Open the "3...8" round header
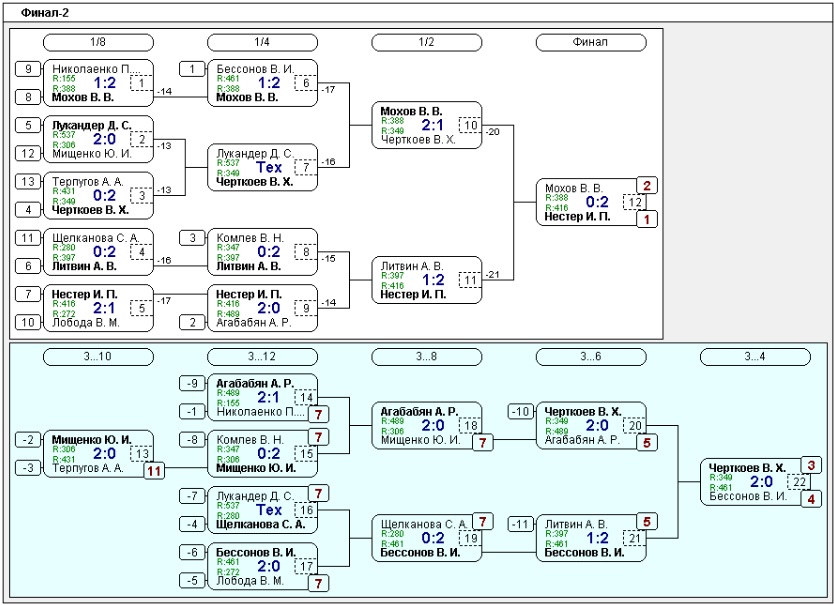The image size is (834, 605). coord(427,357)
